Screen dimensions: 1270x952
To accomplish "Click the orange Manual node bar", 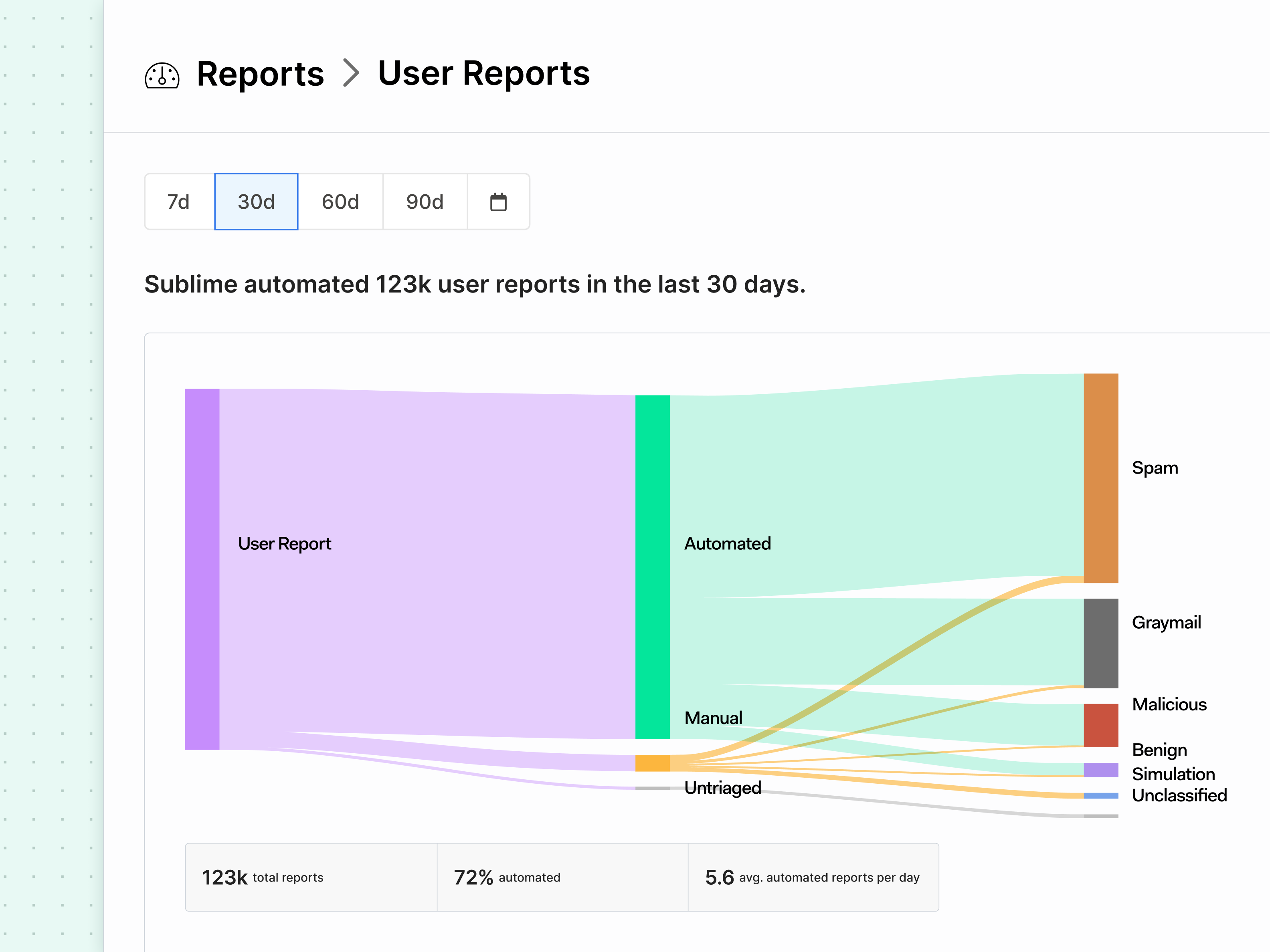I will (x=652, y=762).
